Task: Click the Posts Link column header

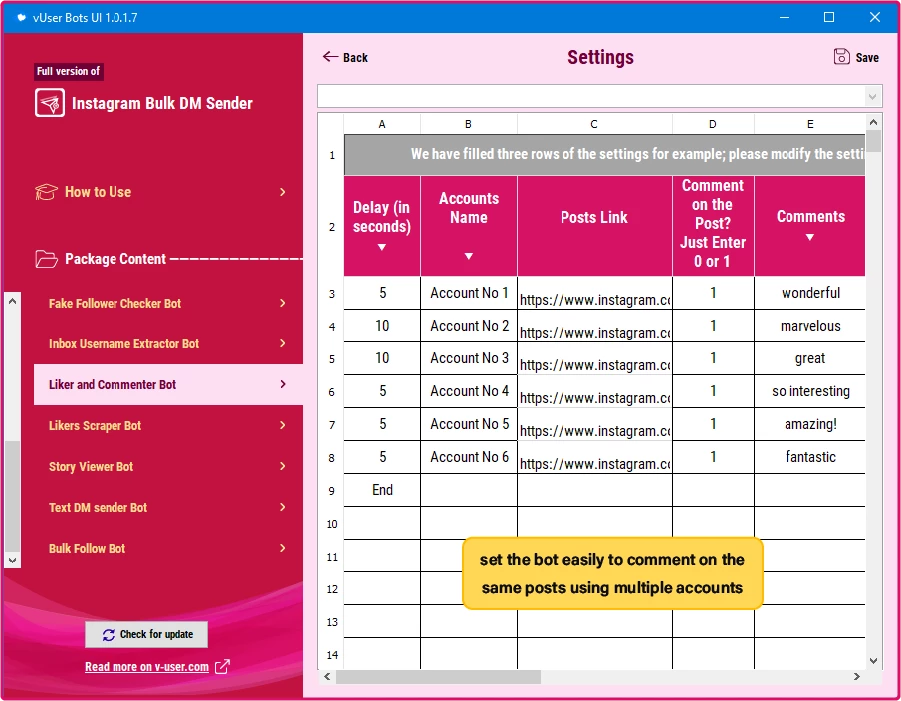Action: pyautogui.click(x=595, y=226)
